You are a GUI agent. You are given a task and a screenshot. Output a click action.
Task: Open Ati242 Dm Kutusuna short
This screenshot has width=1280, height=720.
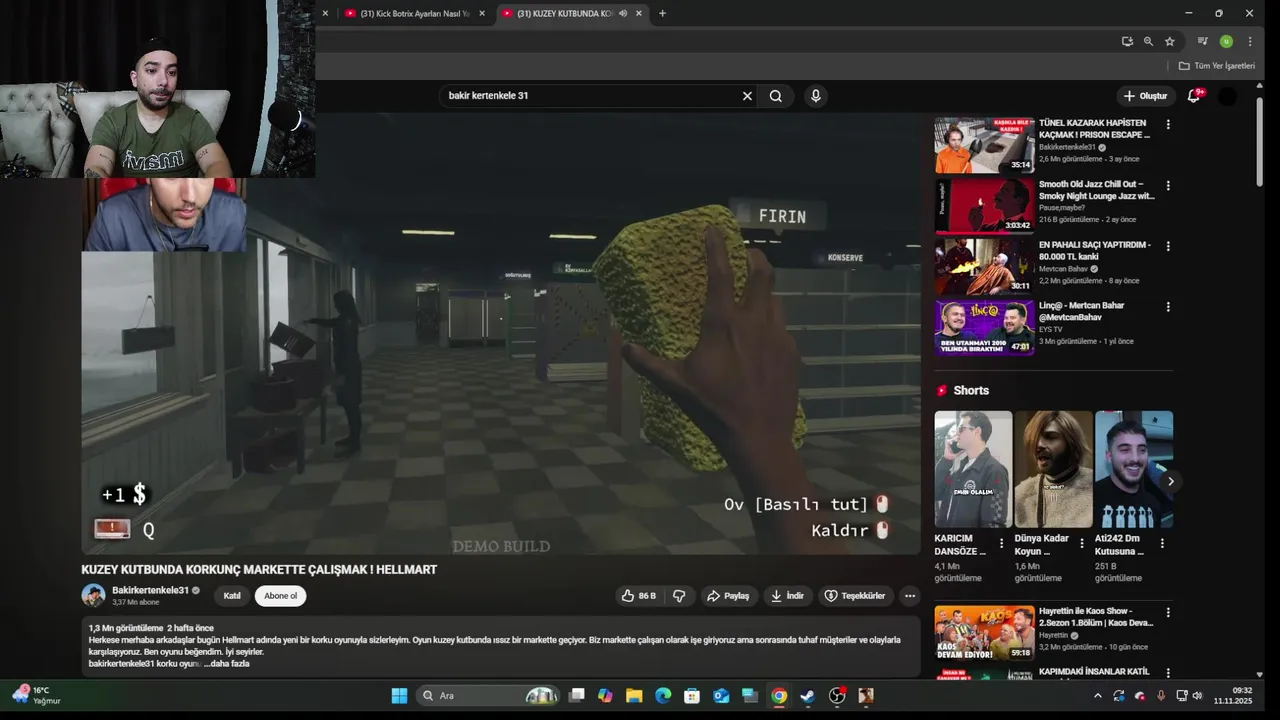click(1134, 469)
